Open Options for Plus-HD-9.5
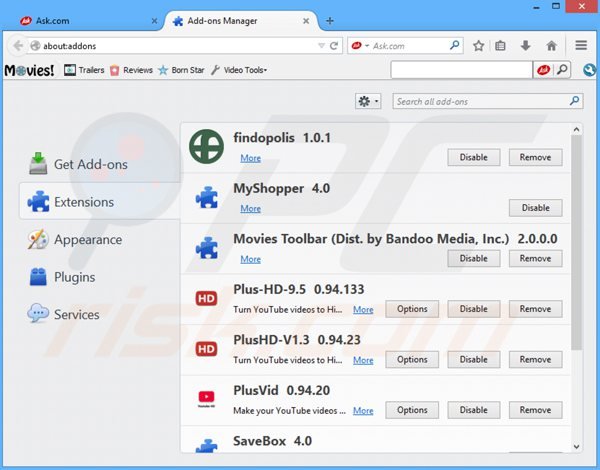Image resolution: width=600 pixels, height=470 pixels. 412,309
